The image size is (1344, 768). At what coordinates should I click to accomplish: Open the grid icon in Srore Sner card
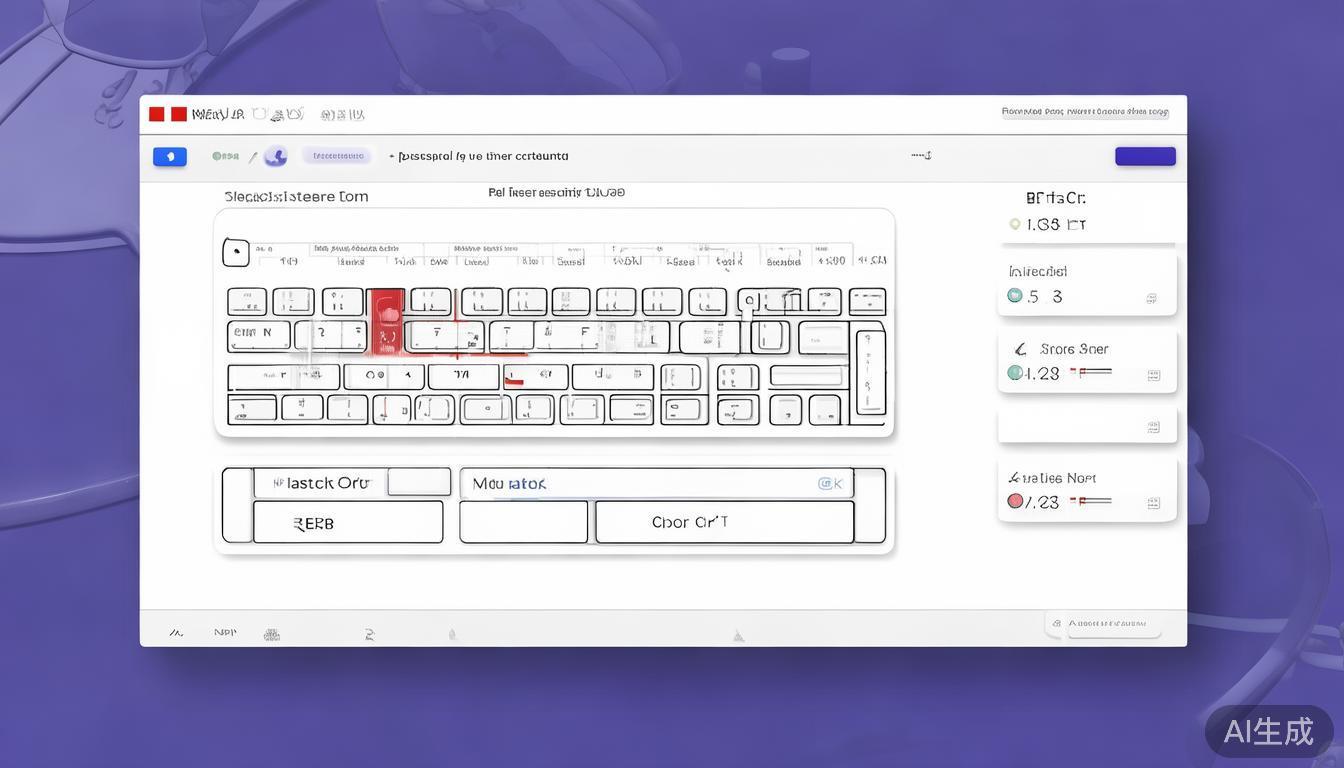coord(1153,375)
